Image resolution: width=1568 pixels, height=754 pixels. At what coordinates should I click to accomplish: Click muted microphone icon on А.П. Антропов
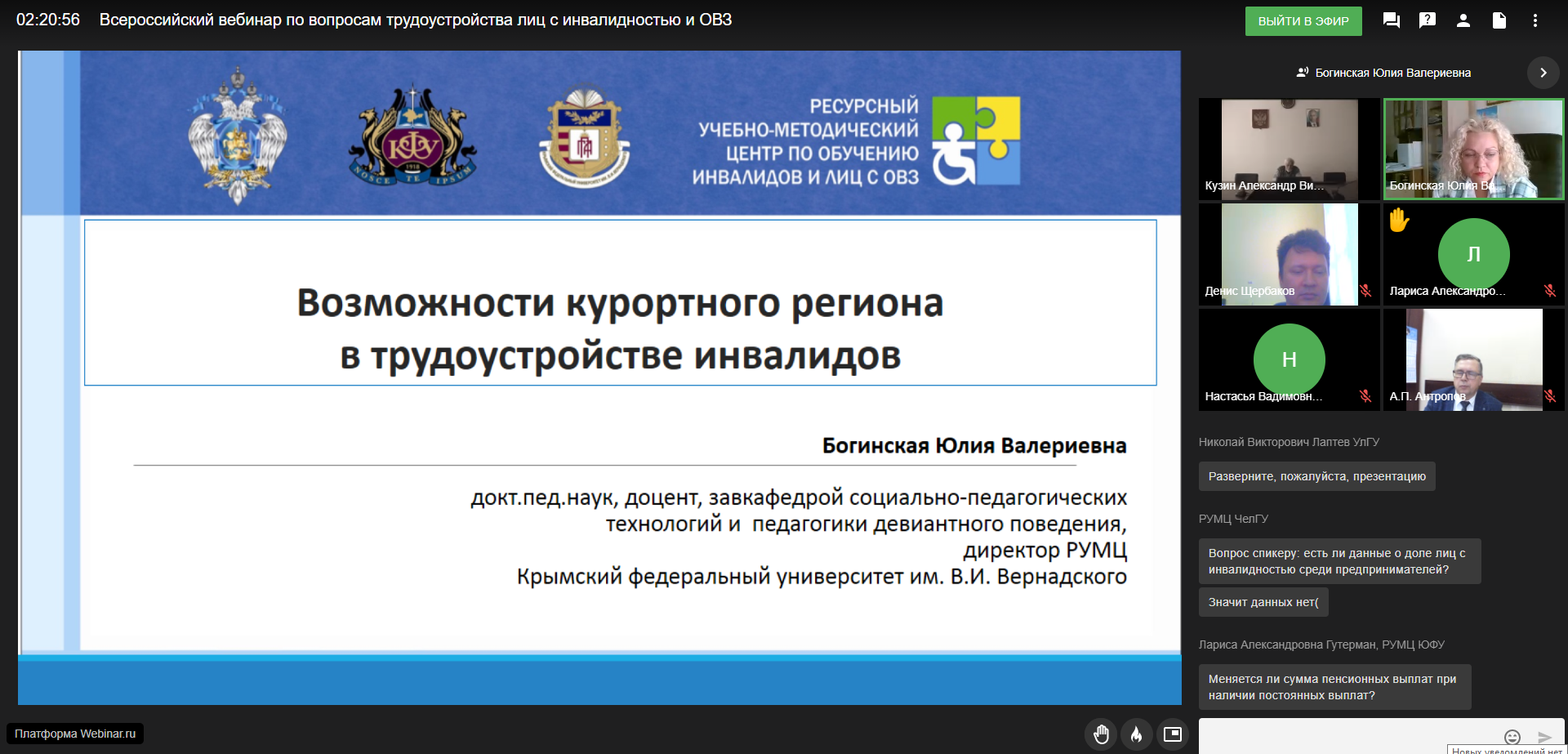(x=1549, y=396)
